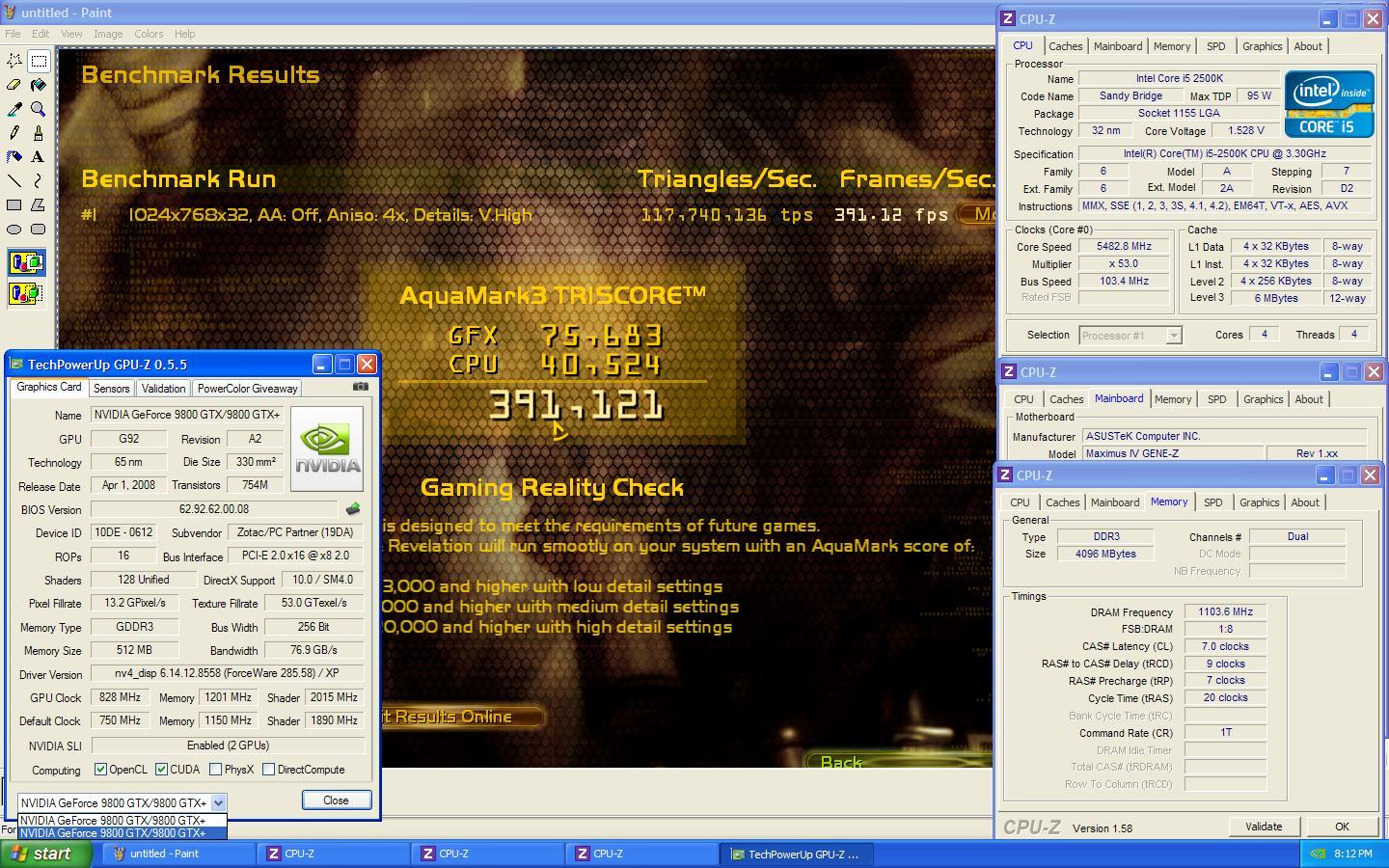The image size is (1389, 868).
Task: Check the DirectCompute checkbox
Action: tap(268, 770)
